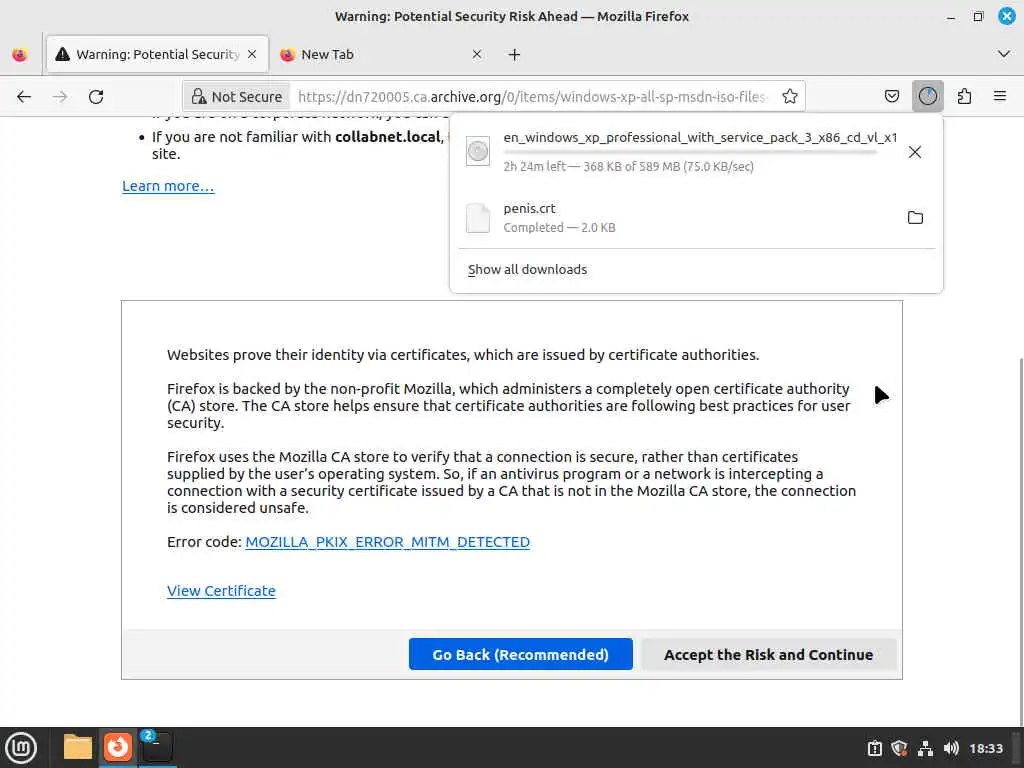Open Firefox View from the tab bar
The image size is (1024, 768).
pos(20,55)
